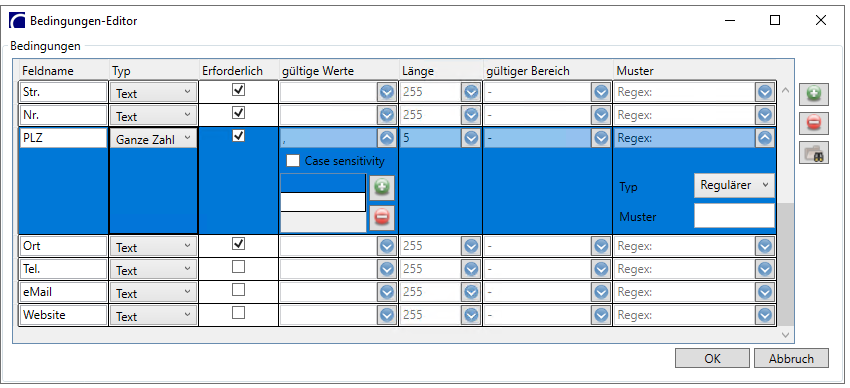Collapse the PLZ gültige Werte panel
850x388 pixels.
click(386, 138)
